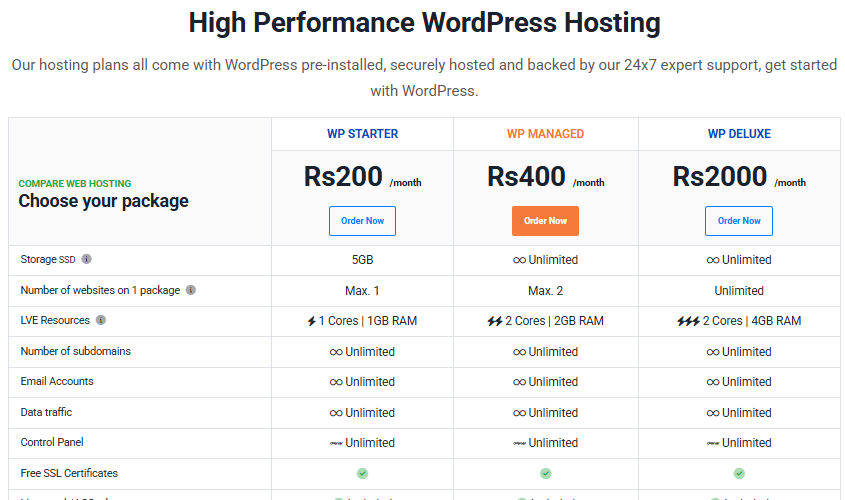Click the Compare Web Hosting green text
Image resolution: width=845 pixels, height=500 pixels.
[75, 184]
